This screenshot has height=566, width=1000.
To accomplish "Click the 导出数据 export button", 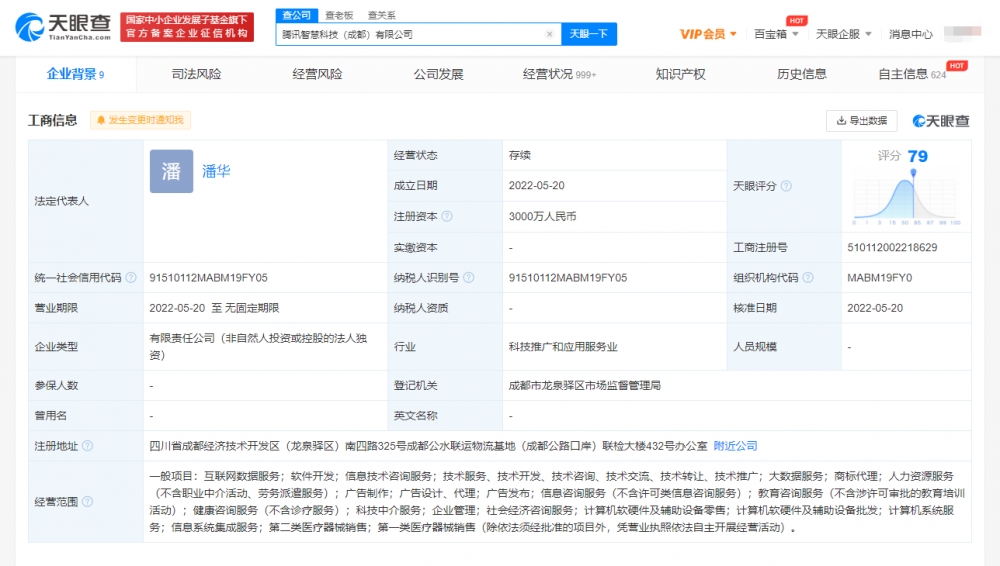I will [862, 121].
